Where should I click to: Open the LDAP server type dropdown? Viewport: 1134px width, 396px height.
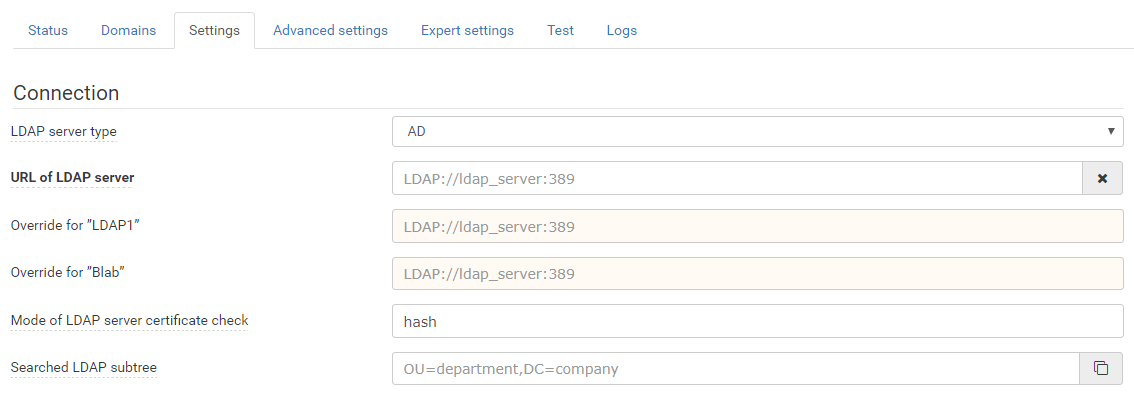click(x=757, y=132)
